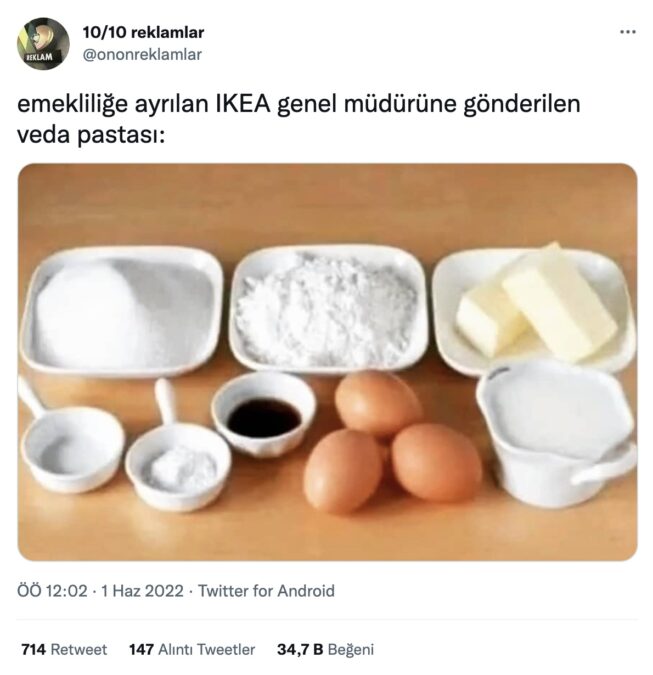Open the three-dot tweet options menu
The width and height of the screenshot is (653, 675).
pyautogui.click(x=628, y=32)
